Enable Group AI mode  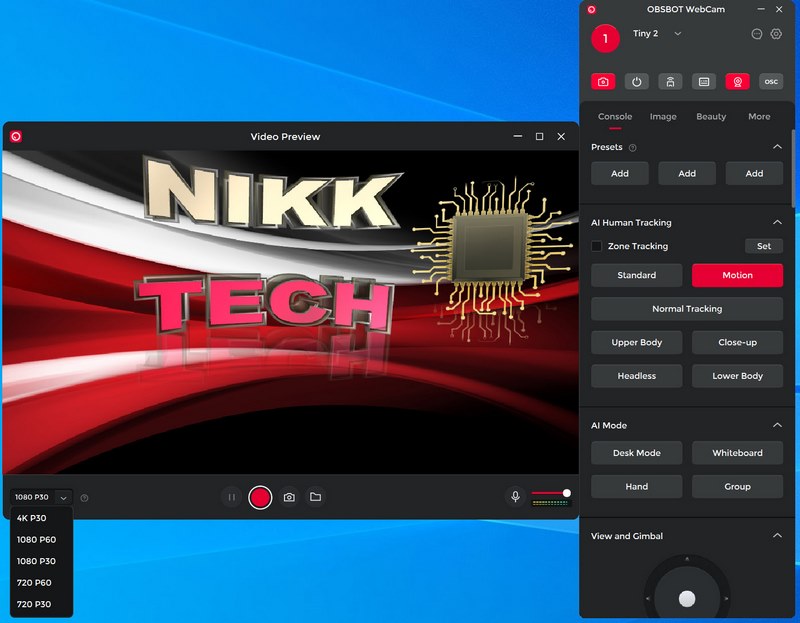pos(737,486)
